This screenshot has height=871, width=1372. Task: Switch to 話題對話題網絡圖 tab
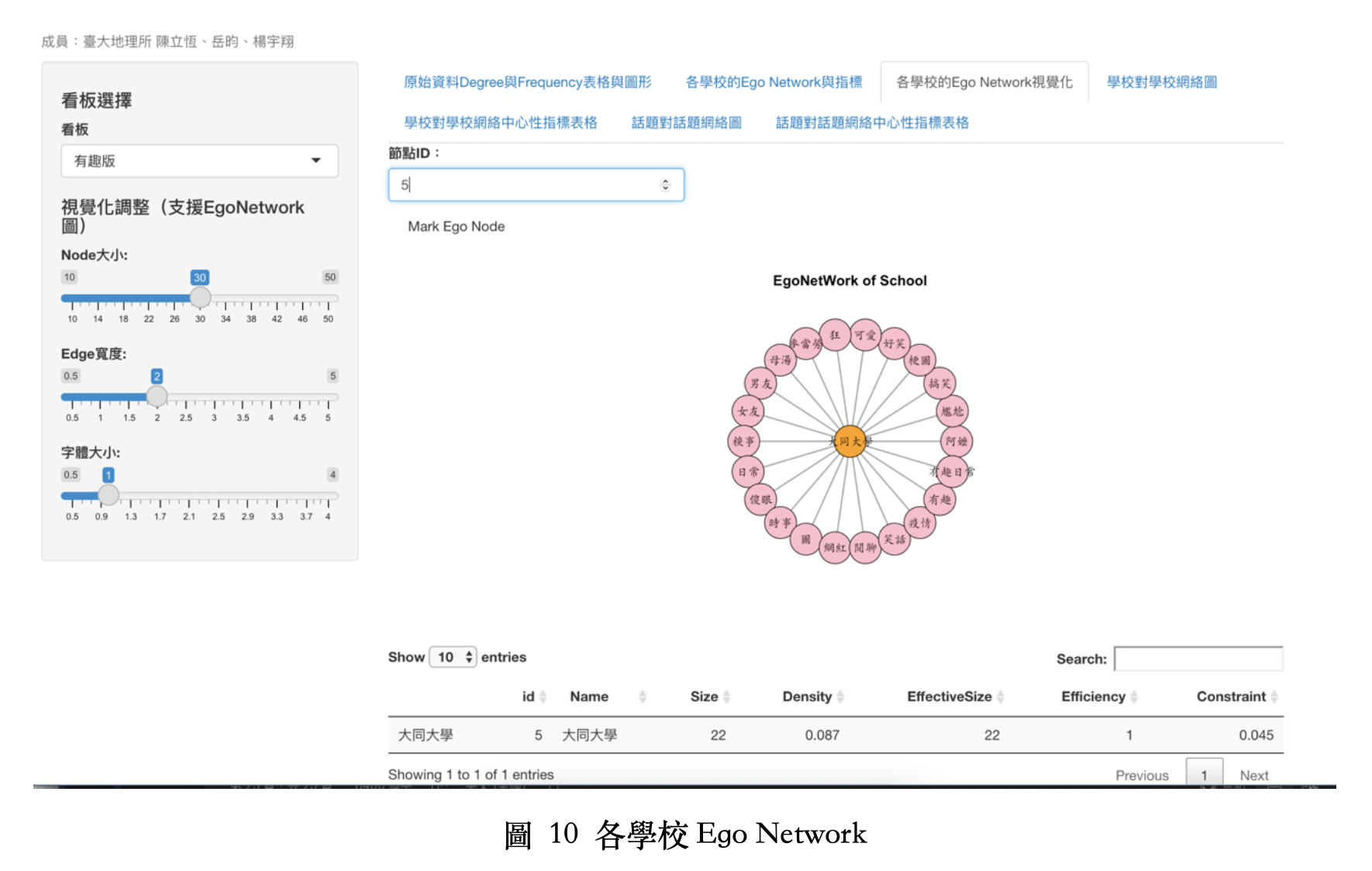[686, 122]
